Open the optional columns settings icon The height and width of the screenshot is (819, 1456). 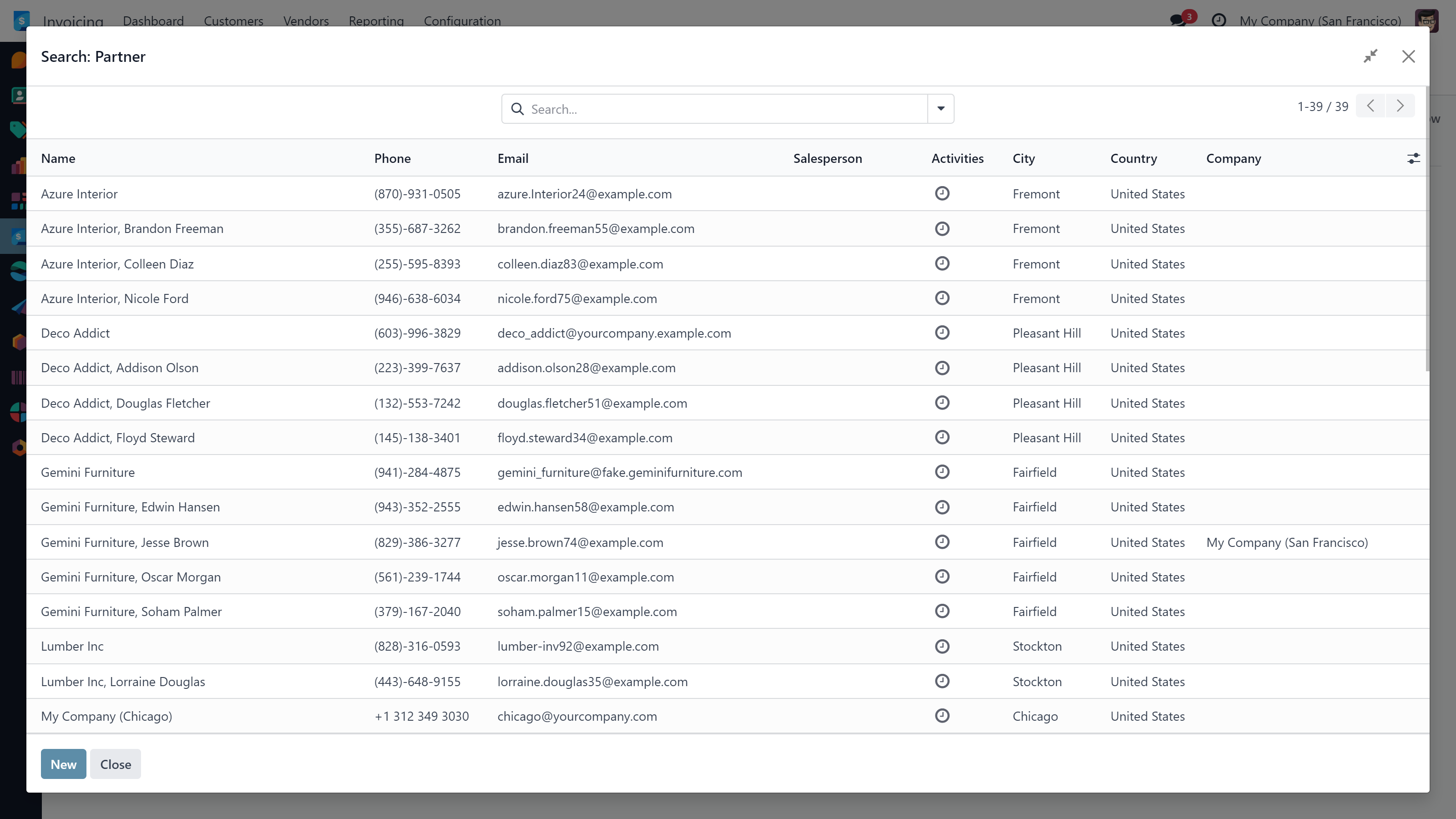click(1413, 158)
